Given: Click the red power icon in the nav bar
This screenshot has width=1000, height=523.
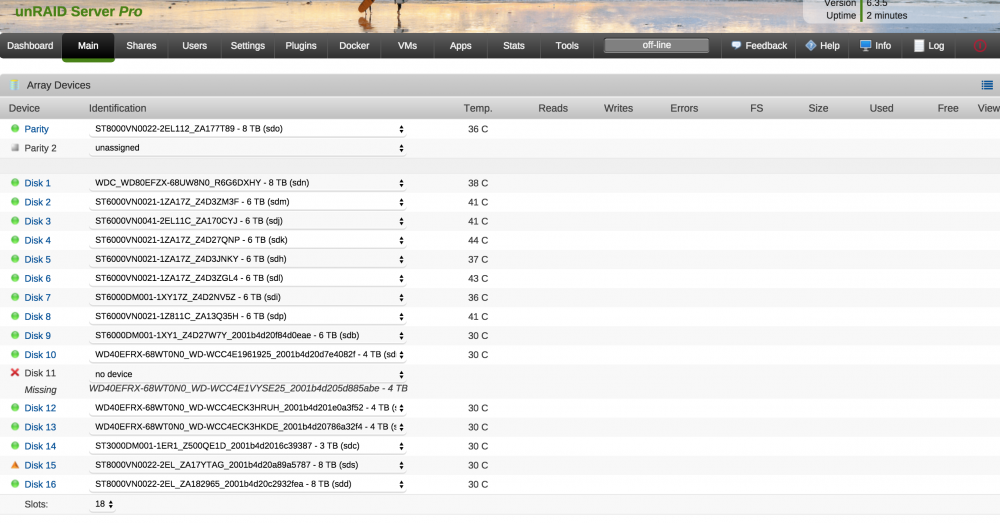Looking at the screenshot, I should tap(980, 45).
